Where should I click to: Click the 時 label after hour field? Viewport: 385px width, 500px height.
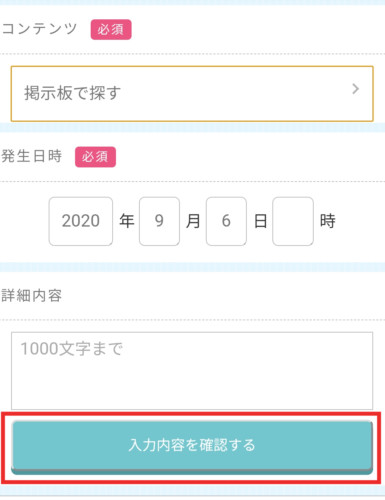click(x=327, y=221)
